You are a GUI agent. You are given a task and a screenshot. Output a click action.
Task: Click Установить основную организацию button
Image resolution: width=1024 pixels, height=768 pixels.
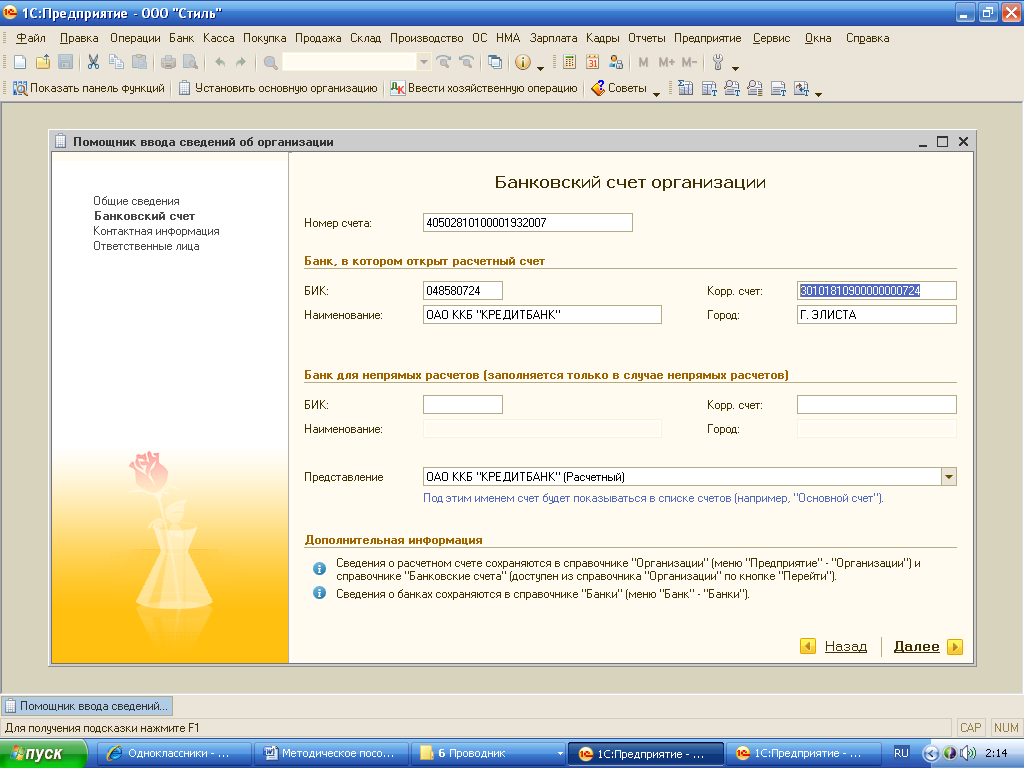tap(278, 88)
